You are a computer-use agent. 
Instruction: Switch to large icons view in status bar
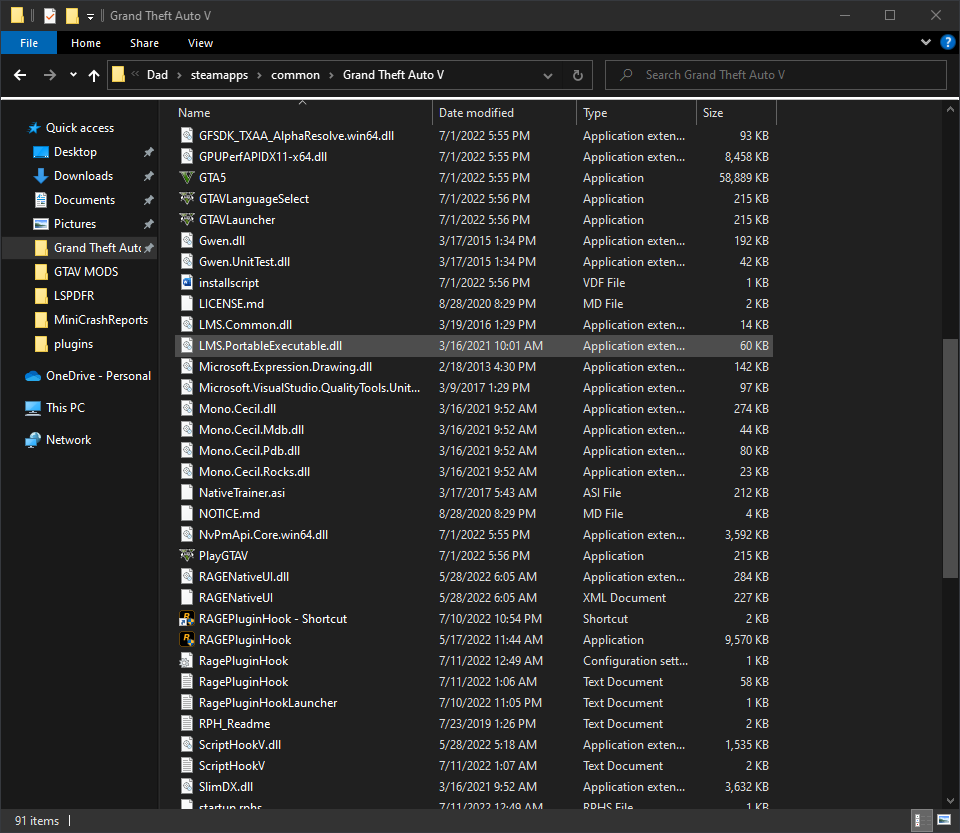tap(944, 820)
